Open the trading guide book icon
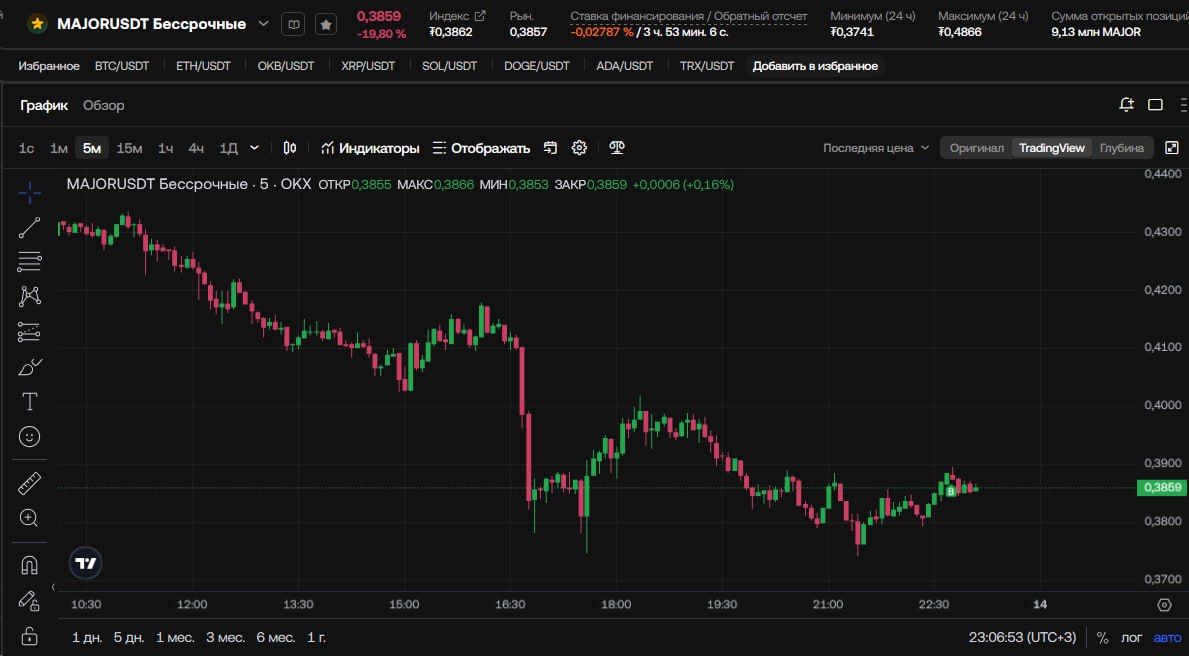The height and width of the screenshot is (656, 1189). [293, 24]
